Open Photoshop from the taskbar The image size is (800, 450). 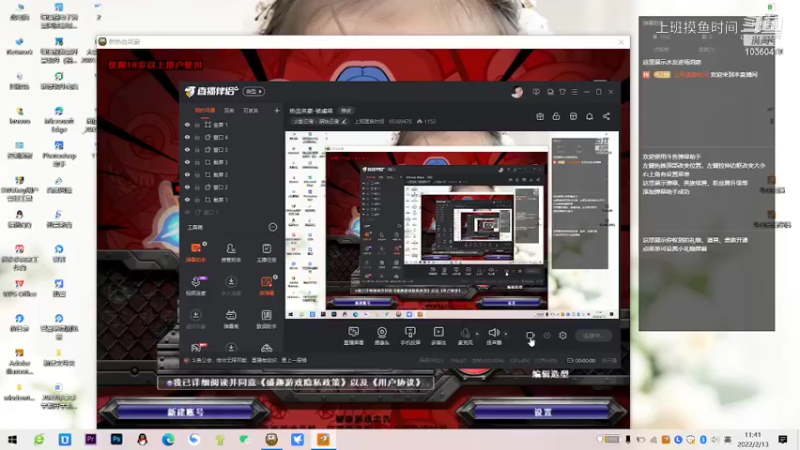pyautogui.click(x=116, y=439)
